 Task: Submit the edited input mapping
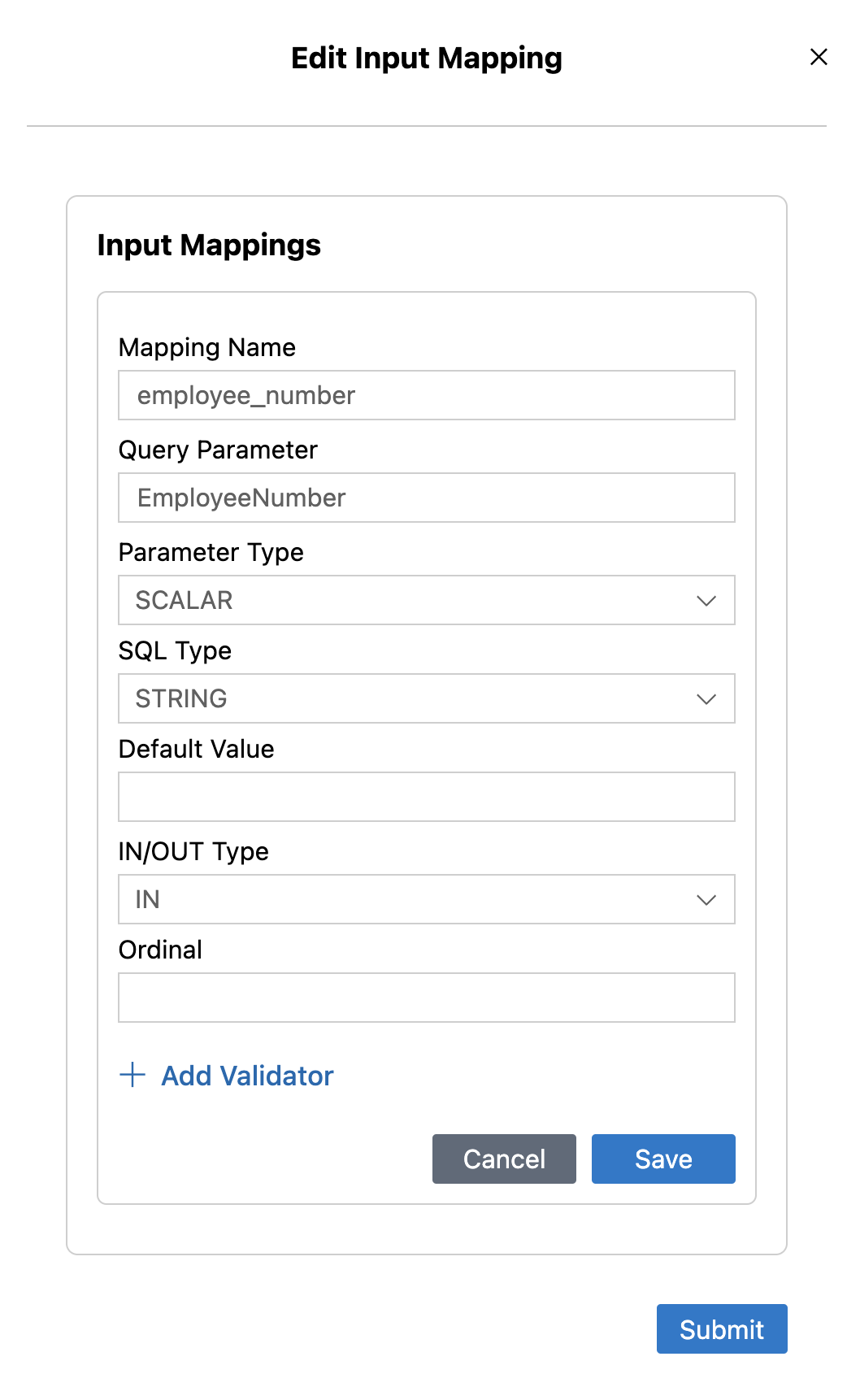coord(721,1328)
